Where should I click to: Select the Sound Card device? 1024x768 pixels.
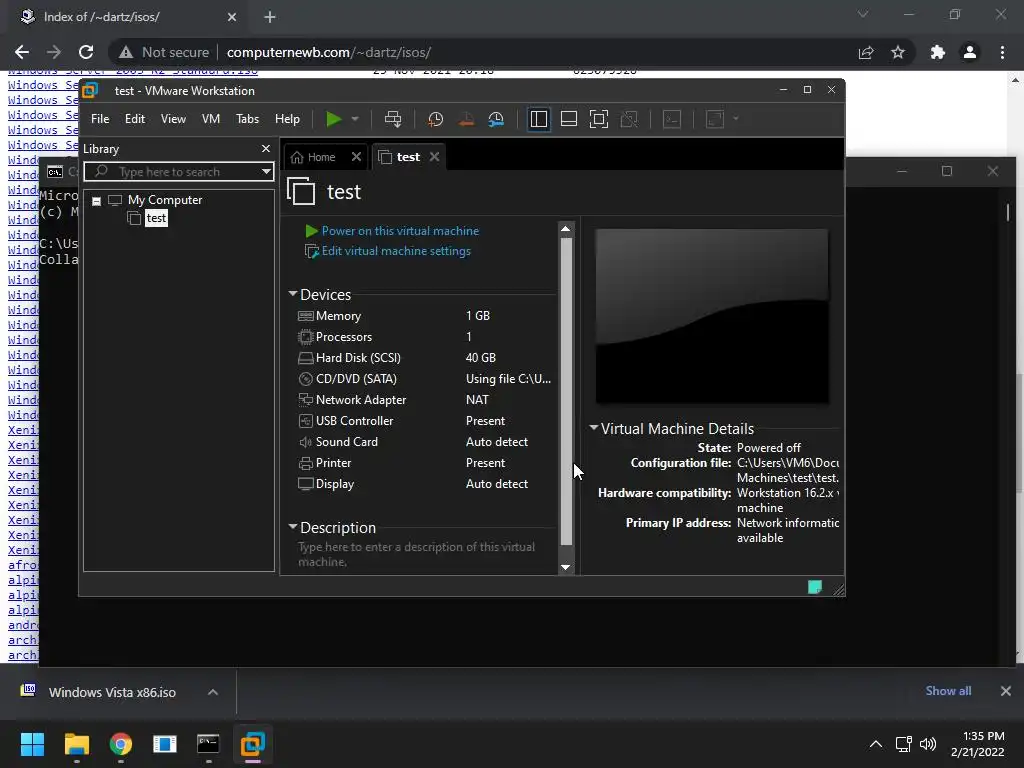424,442
